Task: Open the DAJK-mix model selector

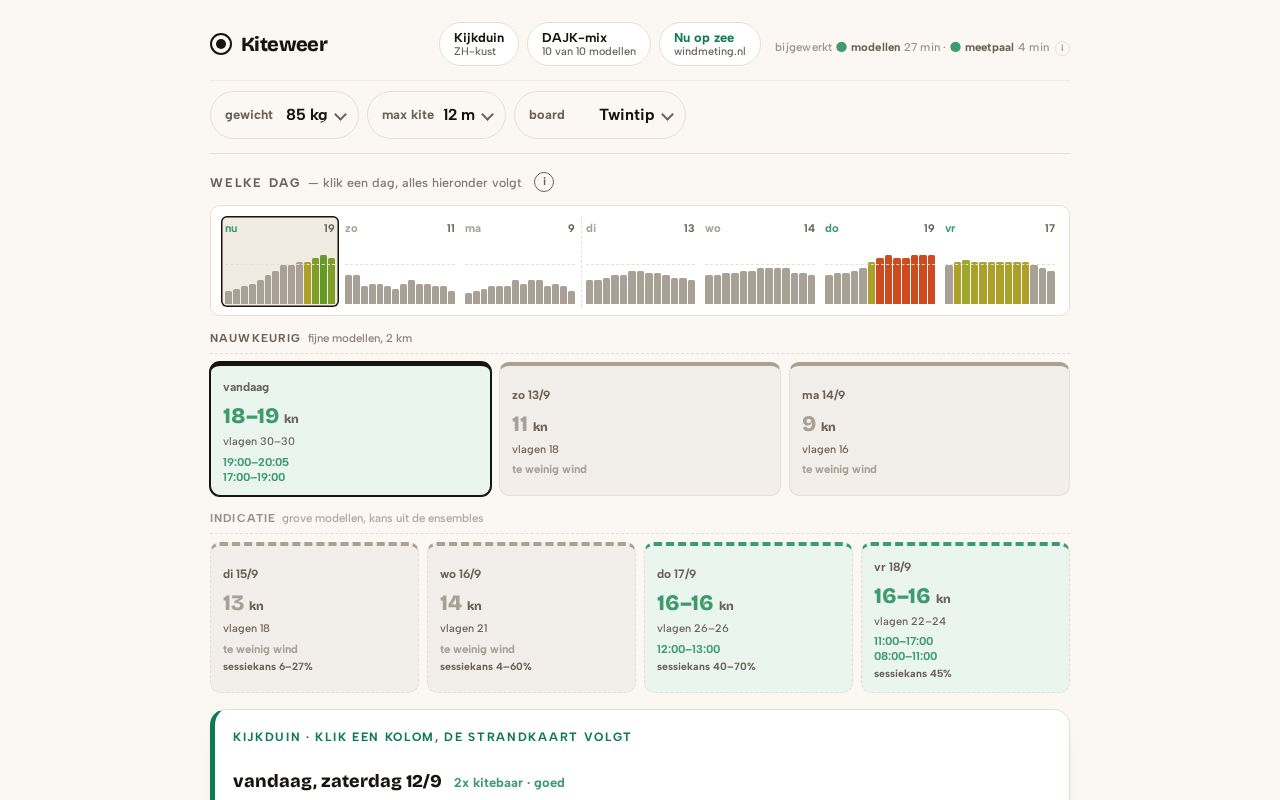Action: (589, 44)
